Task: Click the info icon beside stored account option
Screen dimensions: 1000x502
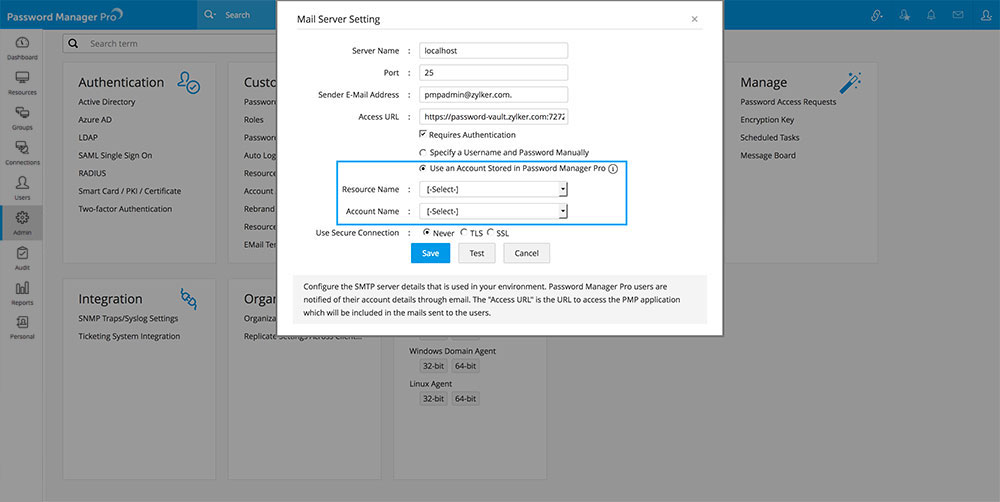Action: [613, 169]
